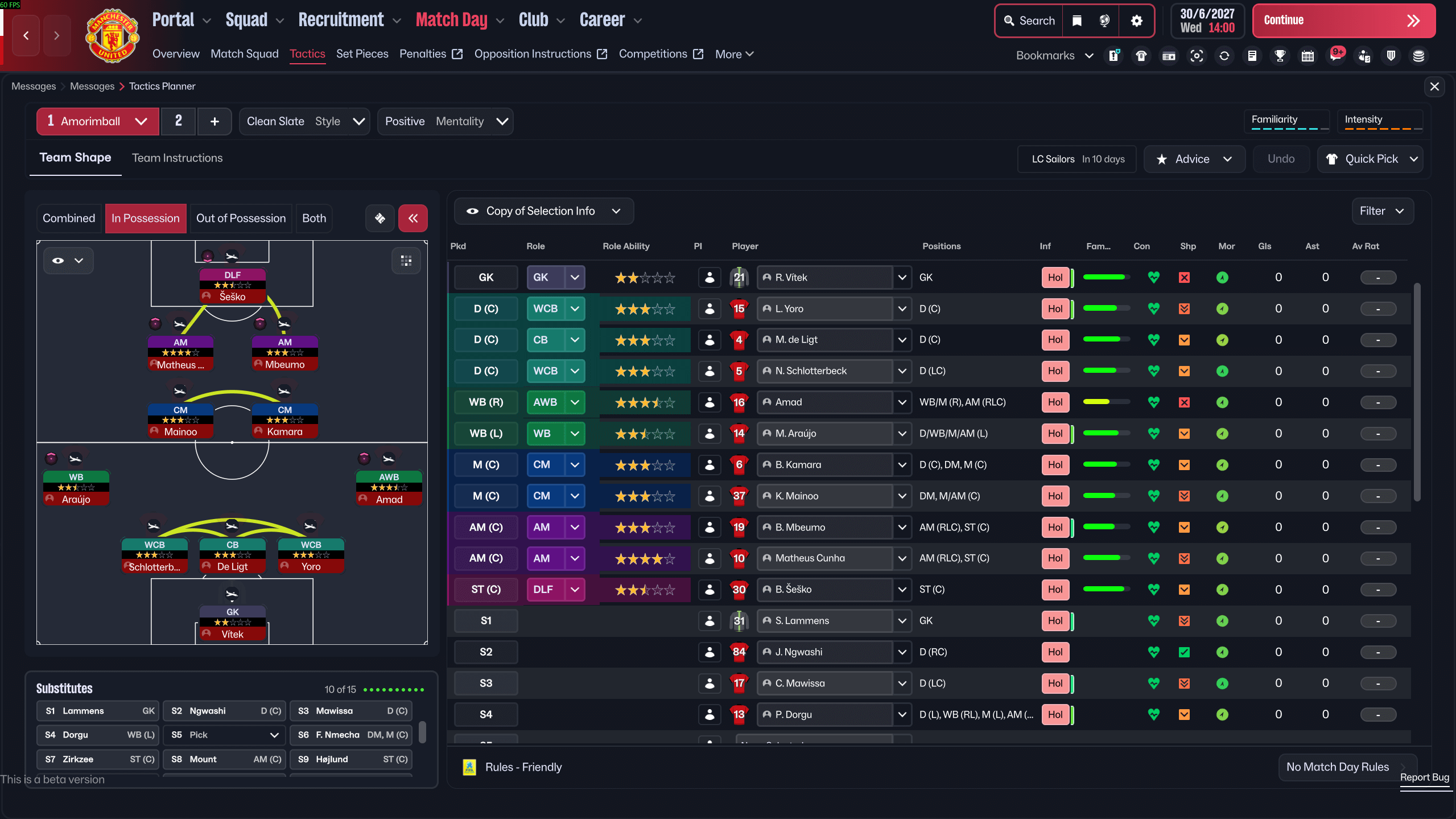Open the finances coin stack icon
Screen dimensions: 1456x819
[x=1418, y=55]
